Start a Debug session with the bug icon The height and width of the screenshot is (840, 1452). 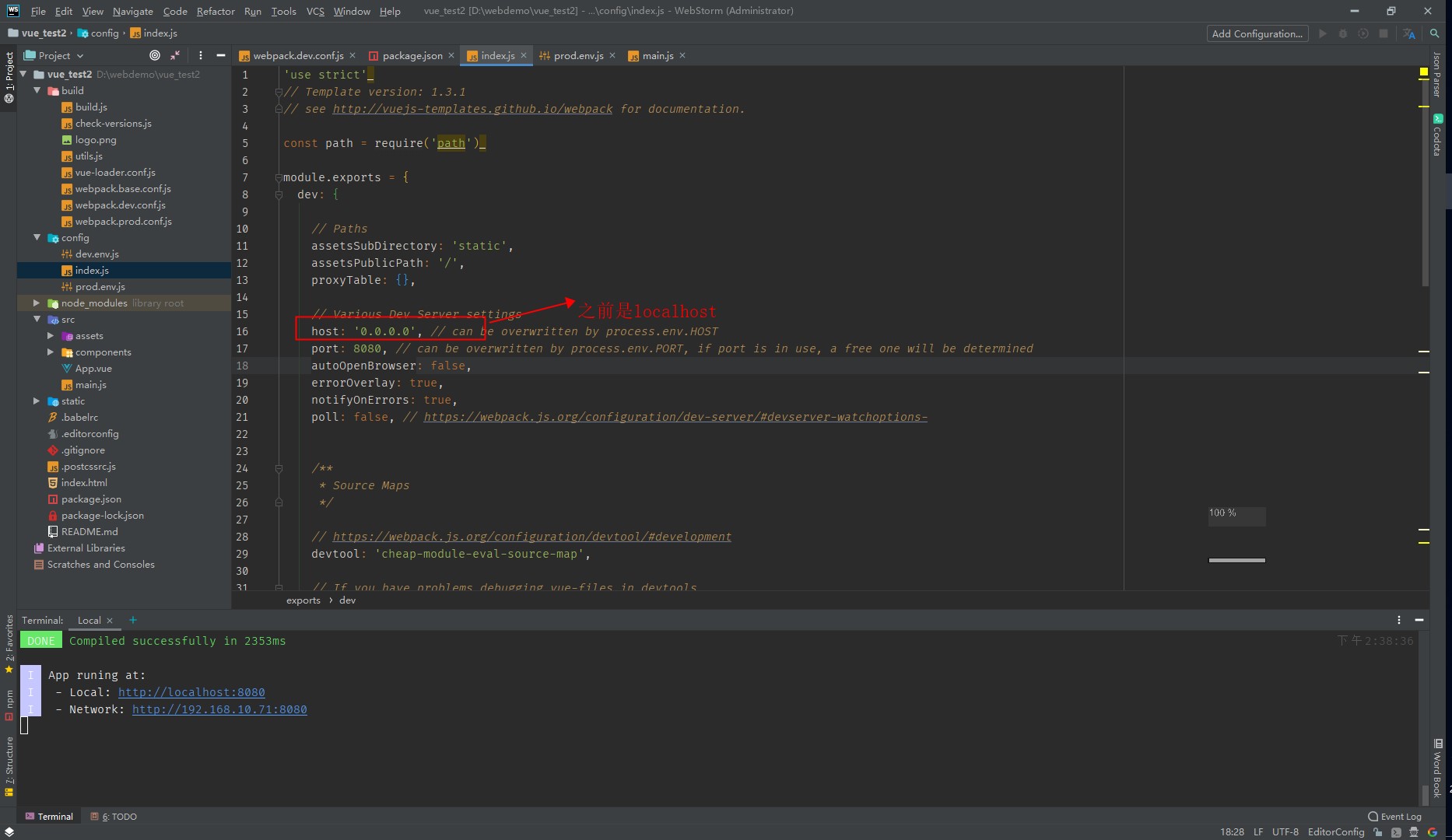(1344, 33)
